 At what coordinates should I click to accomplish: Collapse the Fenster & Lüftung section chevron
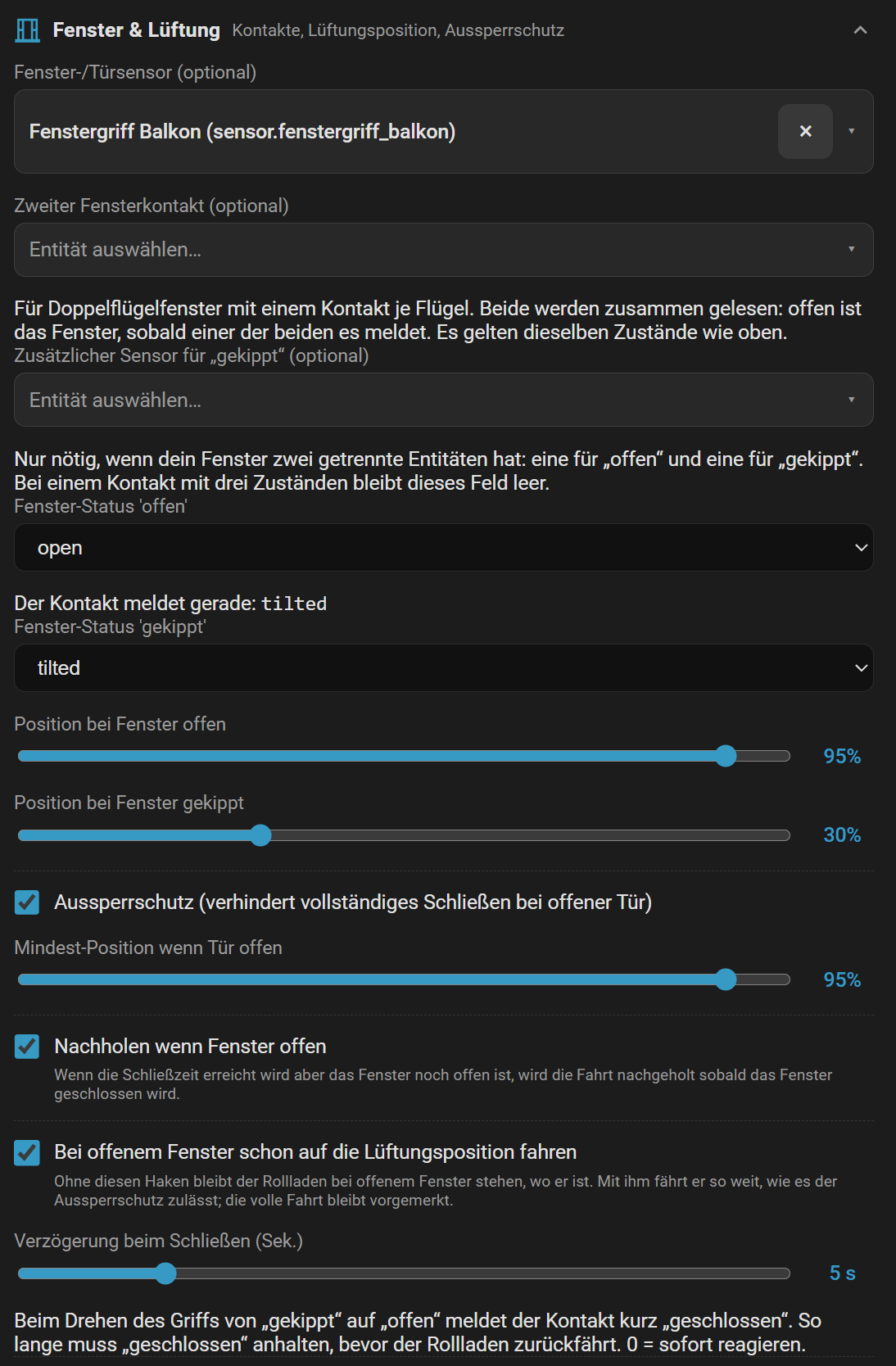click(860, 30)
